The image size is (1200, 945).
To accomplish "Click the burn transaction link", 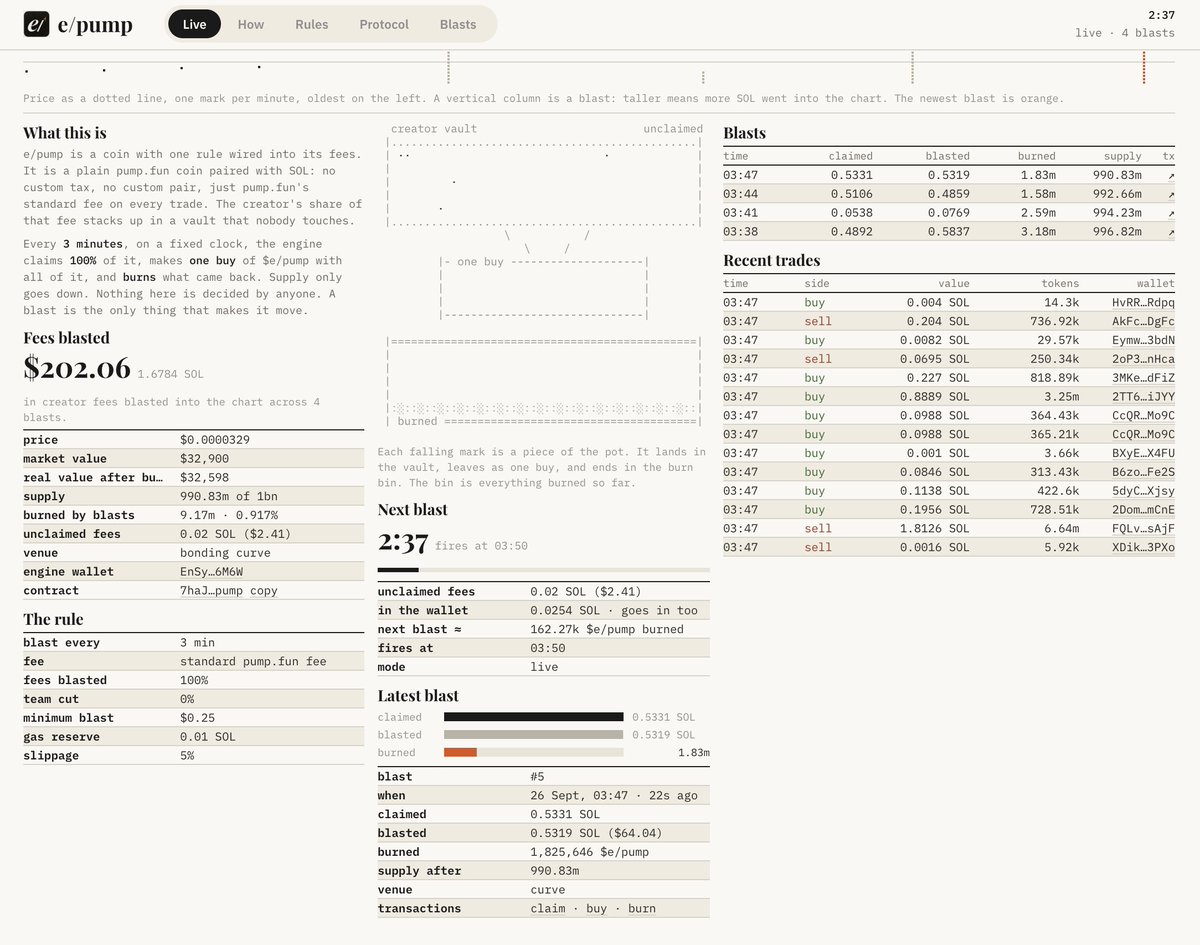I will click(x=642, y=909).
